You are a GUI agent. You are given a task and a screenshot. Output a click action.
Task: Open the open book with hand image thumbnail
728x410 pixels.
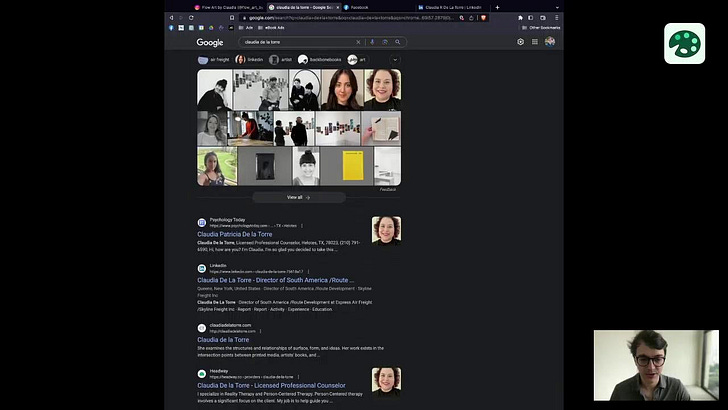(381, 128)
